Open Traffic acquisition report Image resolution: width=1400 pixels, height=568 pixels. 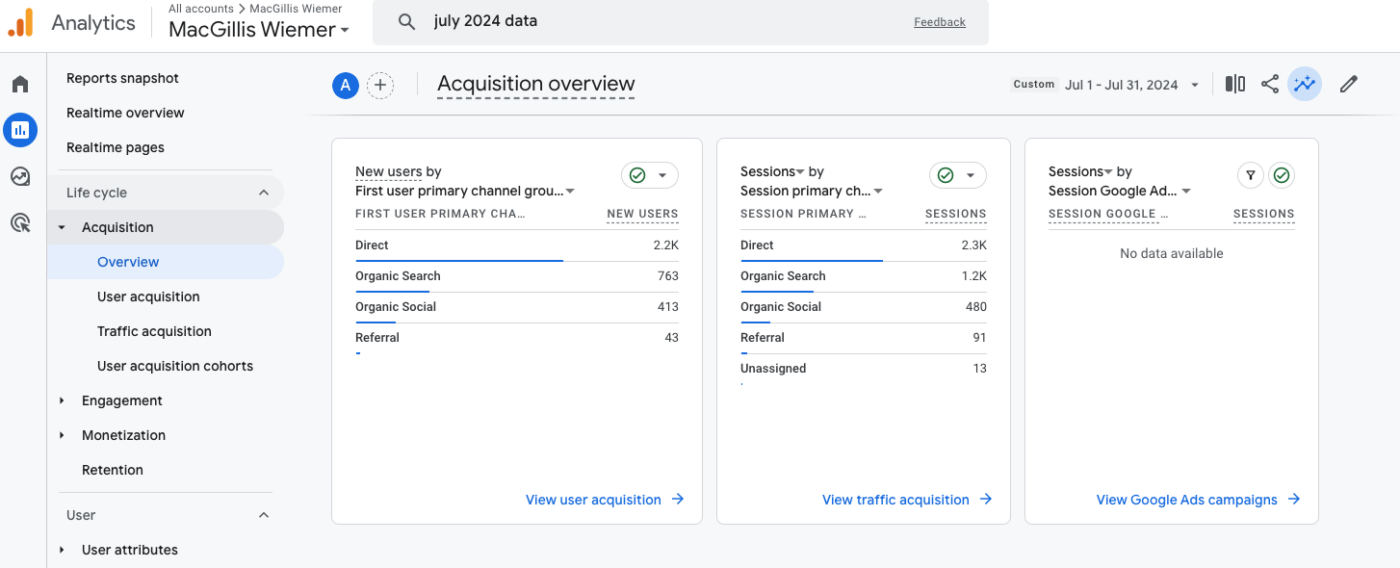point(154,331)
